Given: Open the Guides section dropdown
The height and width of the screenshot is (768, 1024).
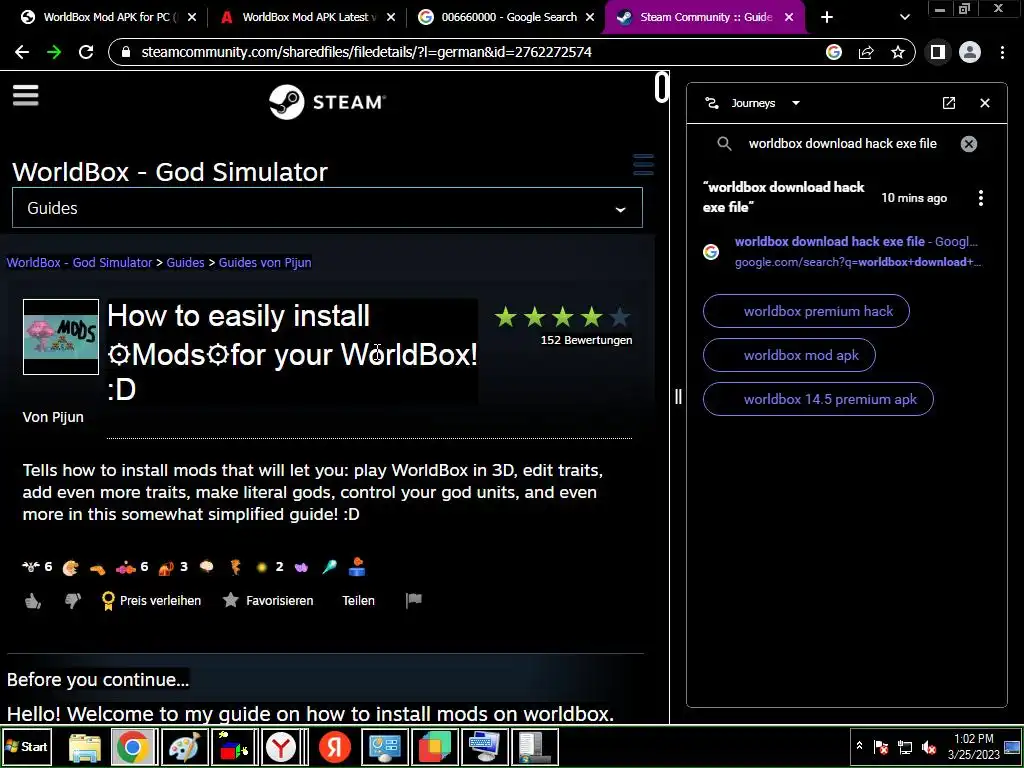Looking at the screenshot, I should pos(327,208).
